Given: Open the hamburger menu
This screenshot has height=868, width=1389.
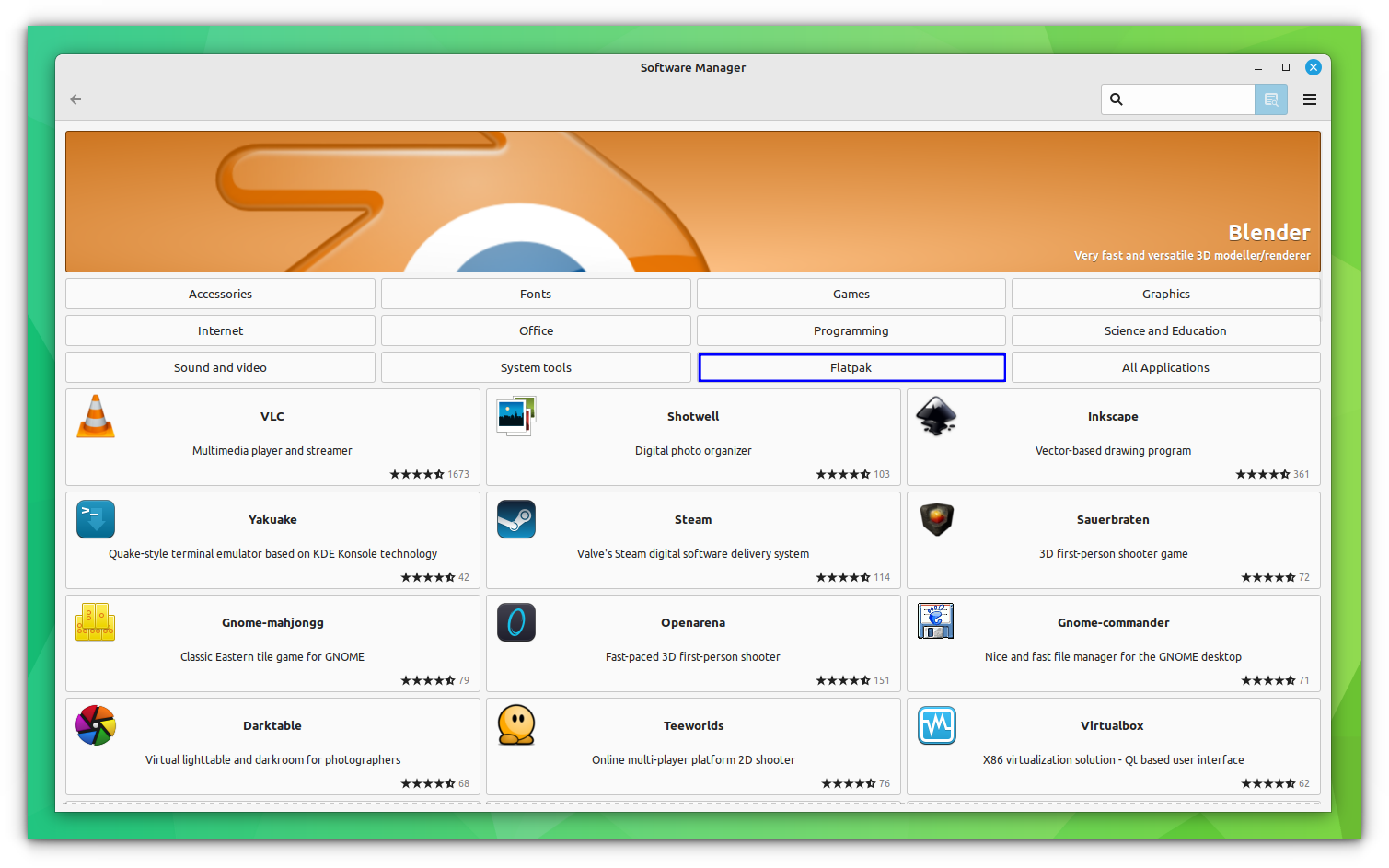Looking at the screenshot, I should click(x=1309, y=99).
